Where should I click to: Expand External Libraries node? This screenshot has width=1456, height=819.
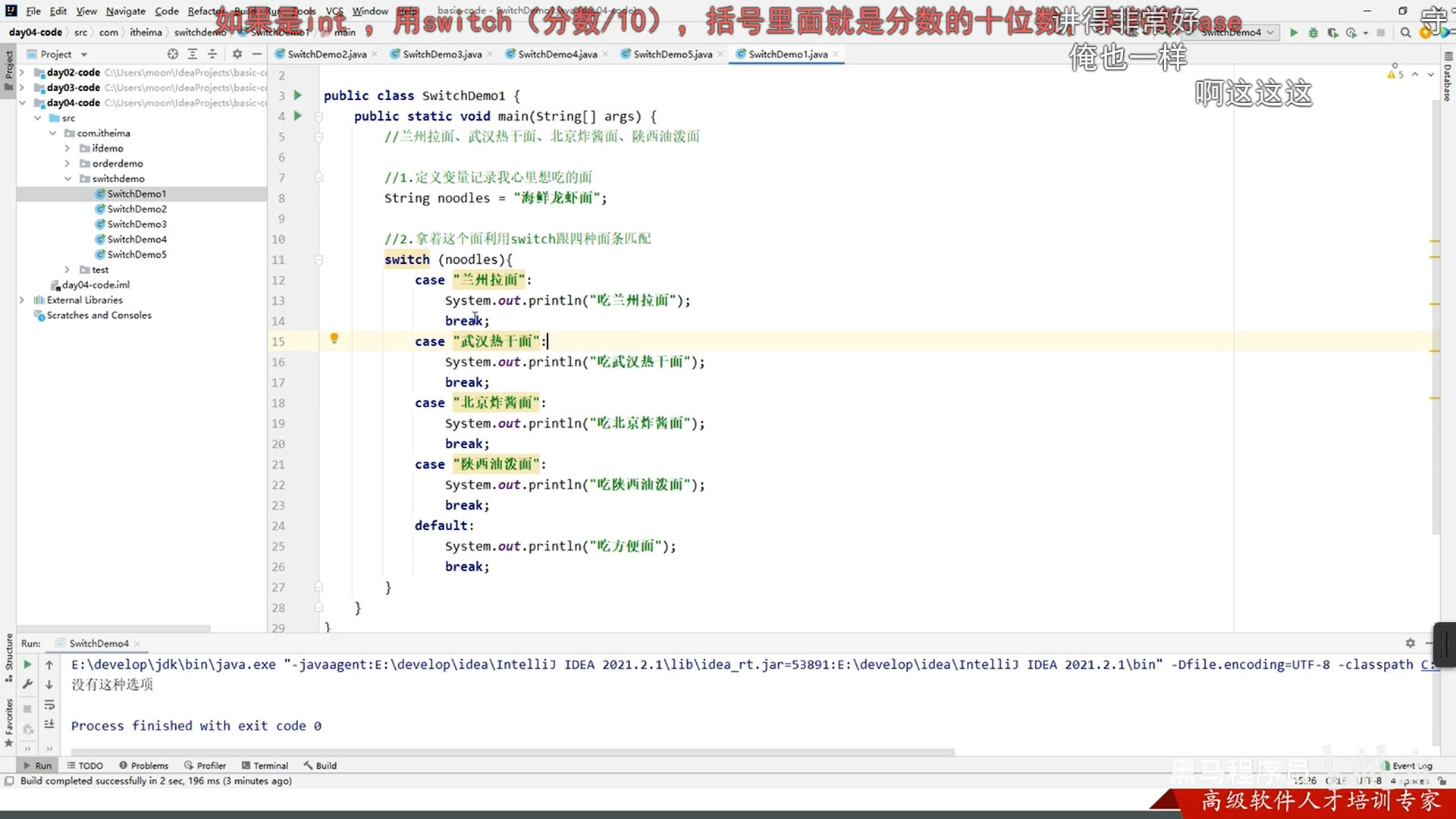[22, 300]
